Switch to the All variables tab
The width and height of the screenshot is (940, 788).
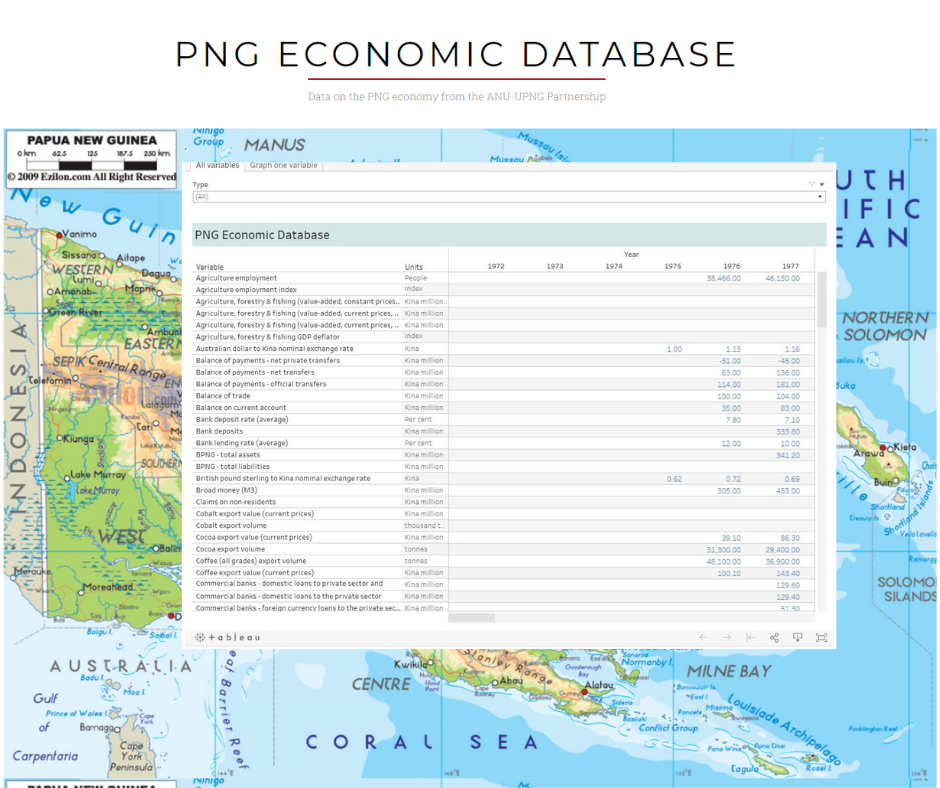pos(218,166)
